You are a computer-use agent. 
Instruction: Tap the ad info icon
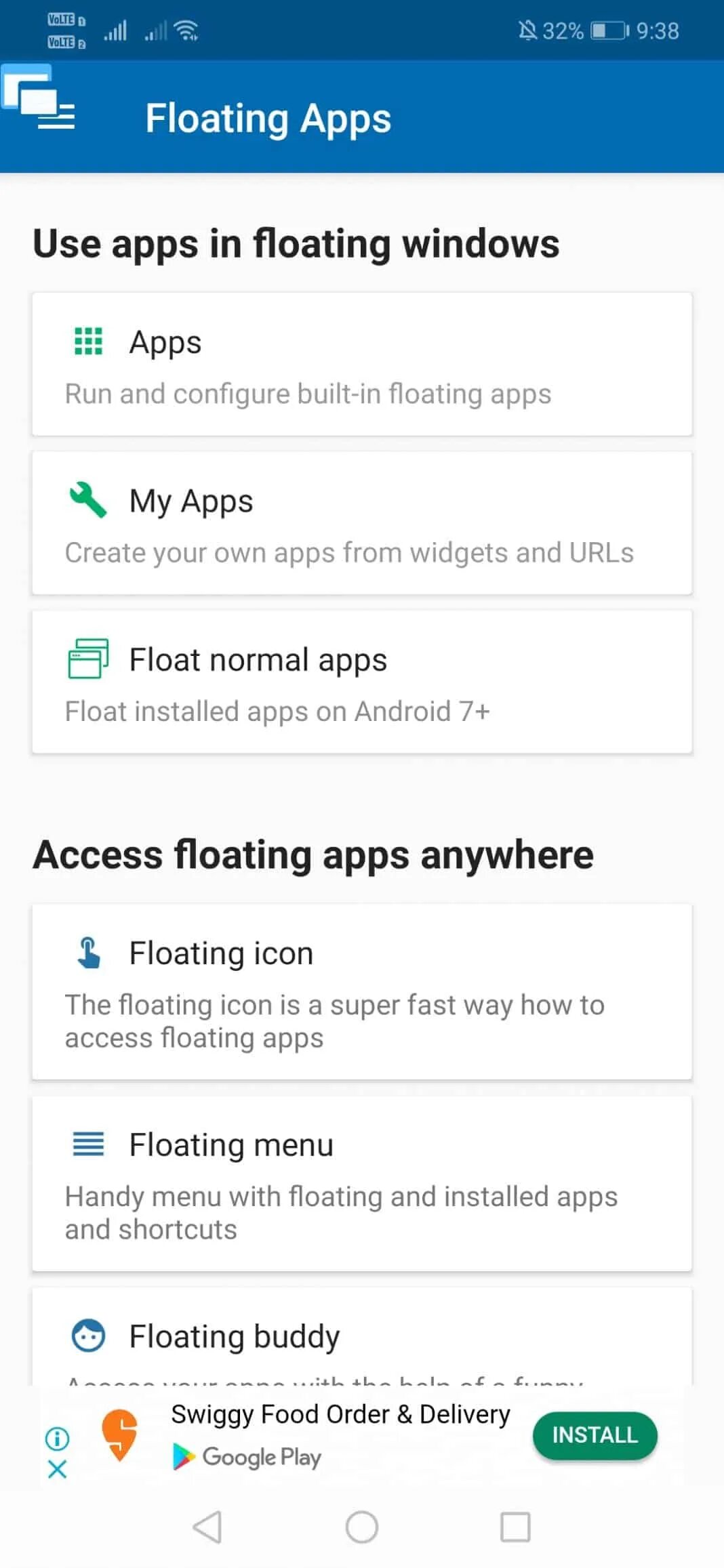point(57,1437)
